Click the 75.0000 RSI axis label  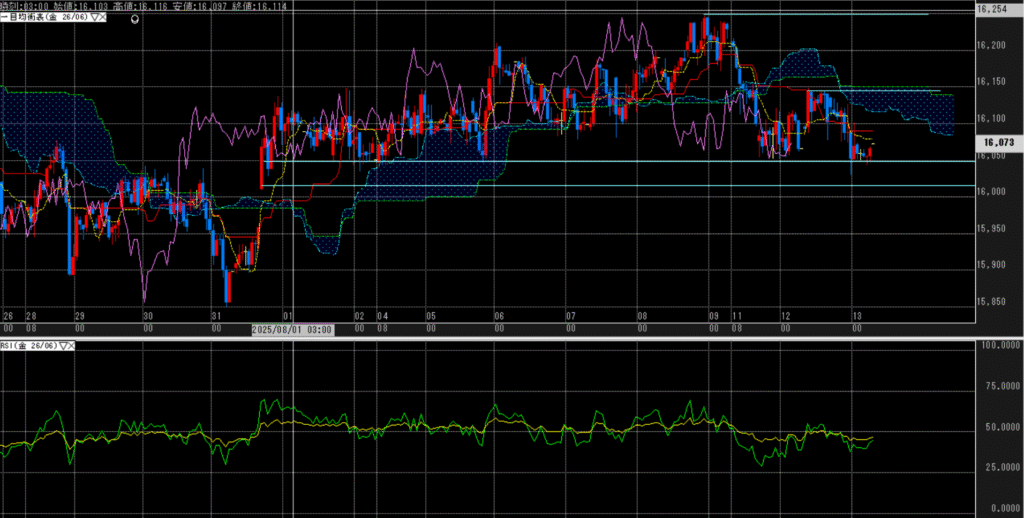tap(1004, 387)
